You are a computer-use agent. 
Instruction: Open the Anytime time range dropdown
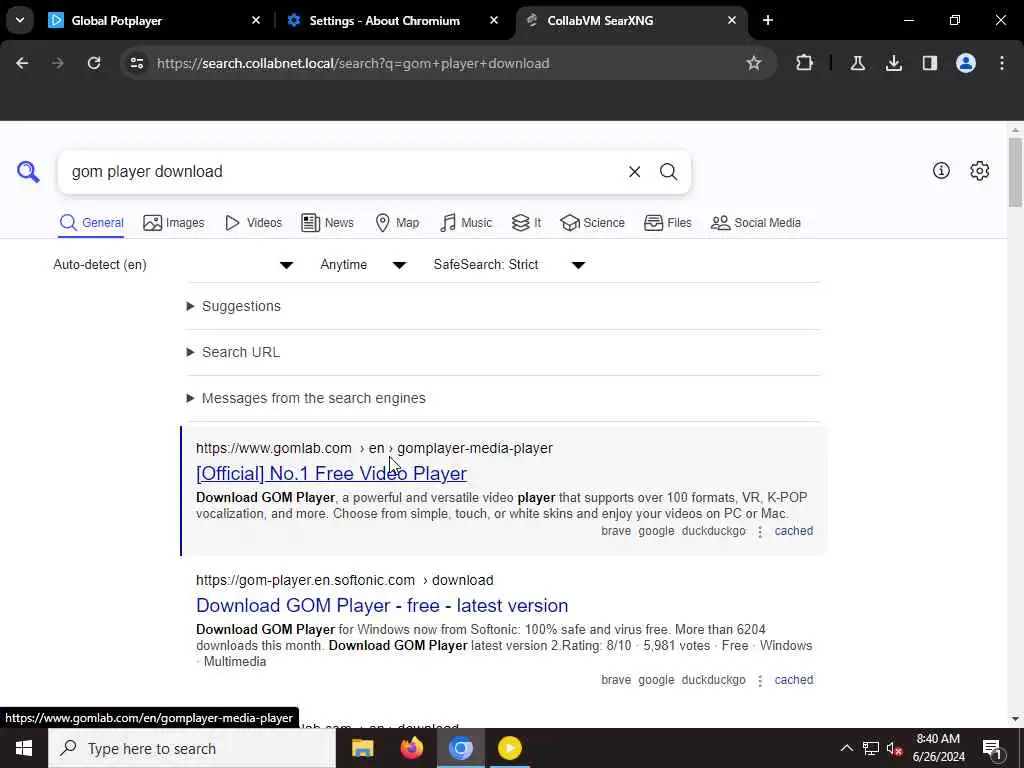[363, 264]
